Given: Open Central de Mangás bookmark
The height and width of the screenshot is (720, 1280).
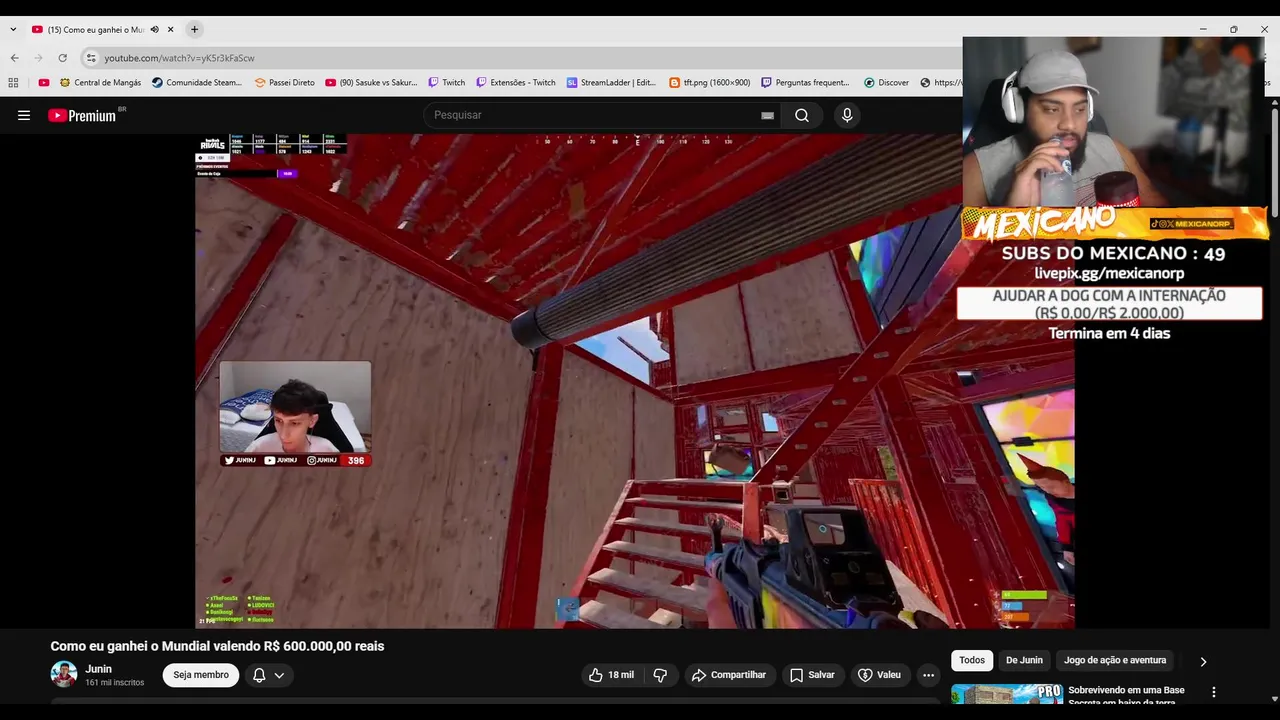Looking at the screenshot, I should [x=100, y=83].
